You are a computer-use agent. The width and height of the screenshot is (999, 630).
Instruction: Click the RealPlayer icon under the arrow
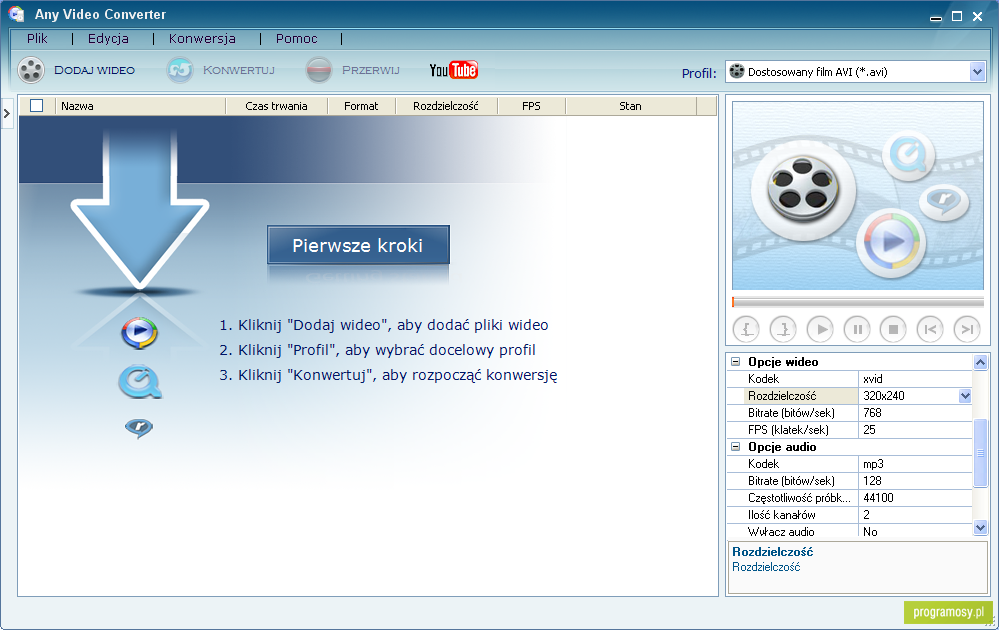click(139, 428)
